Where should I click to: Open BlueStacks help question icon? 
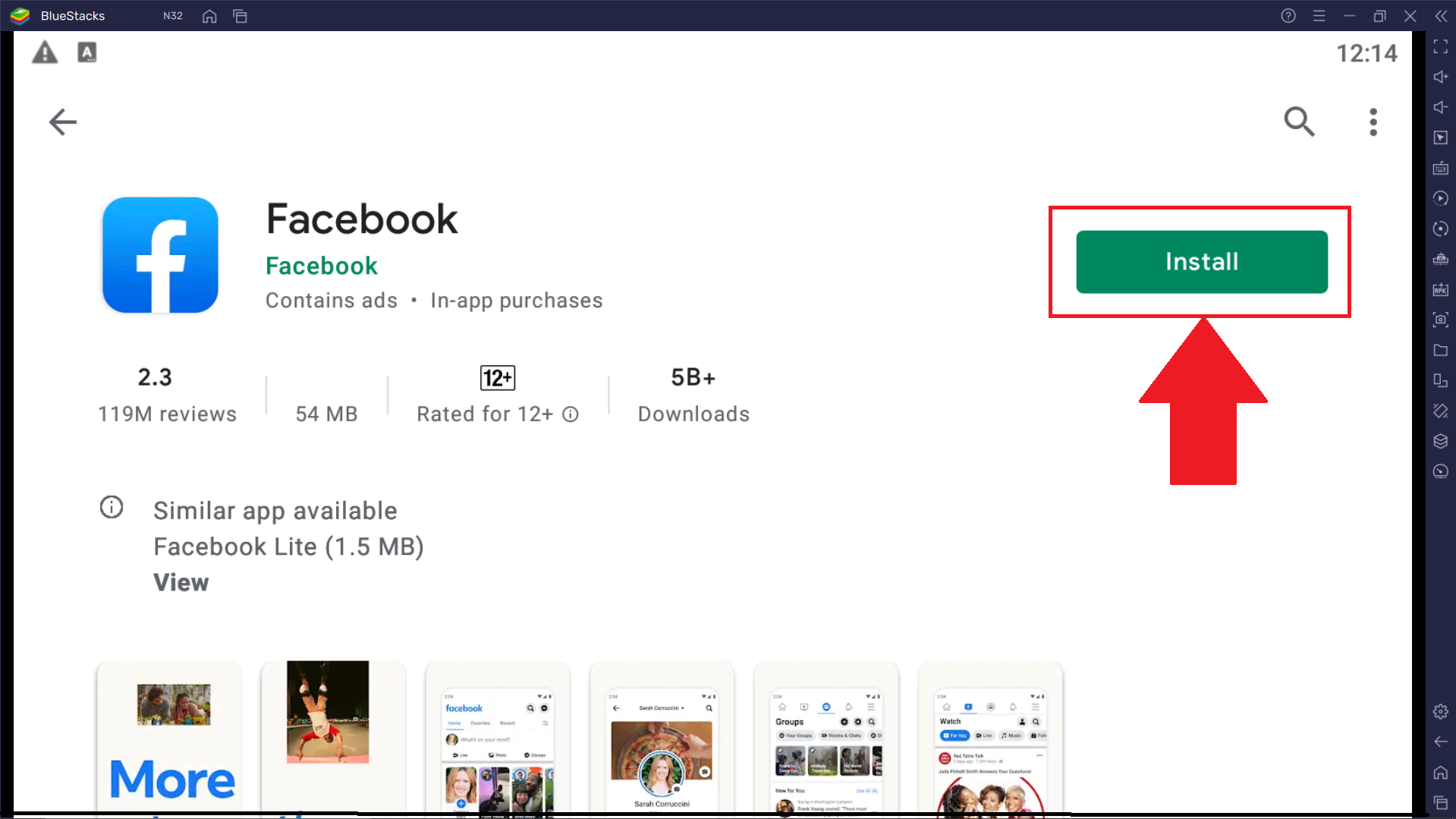click(1288, 16)
